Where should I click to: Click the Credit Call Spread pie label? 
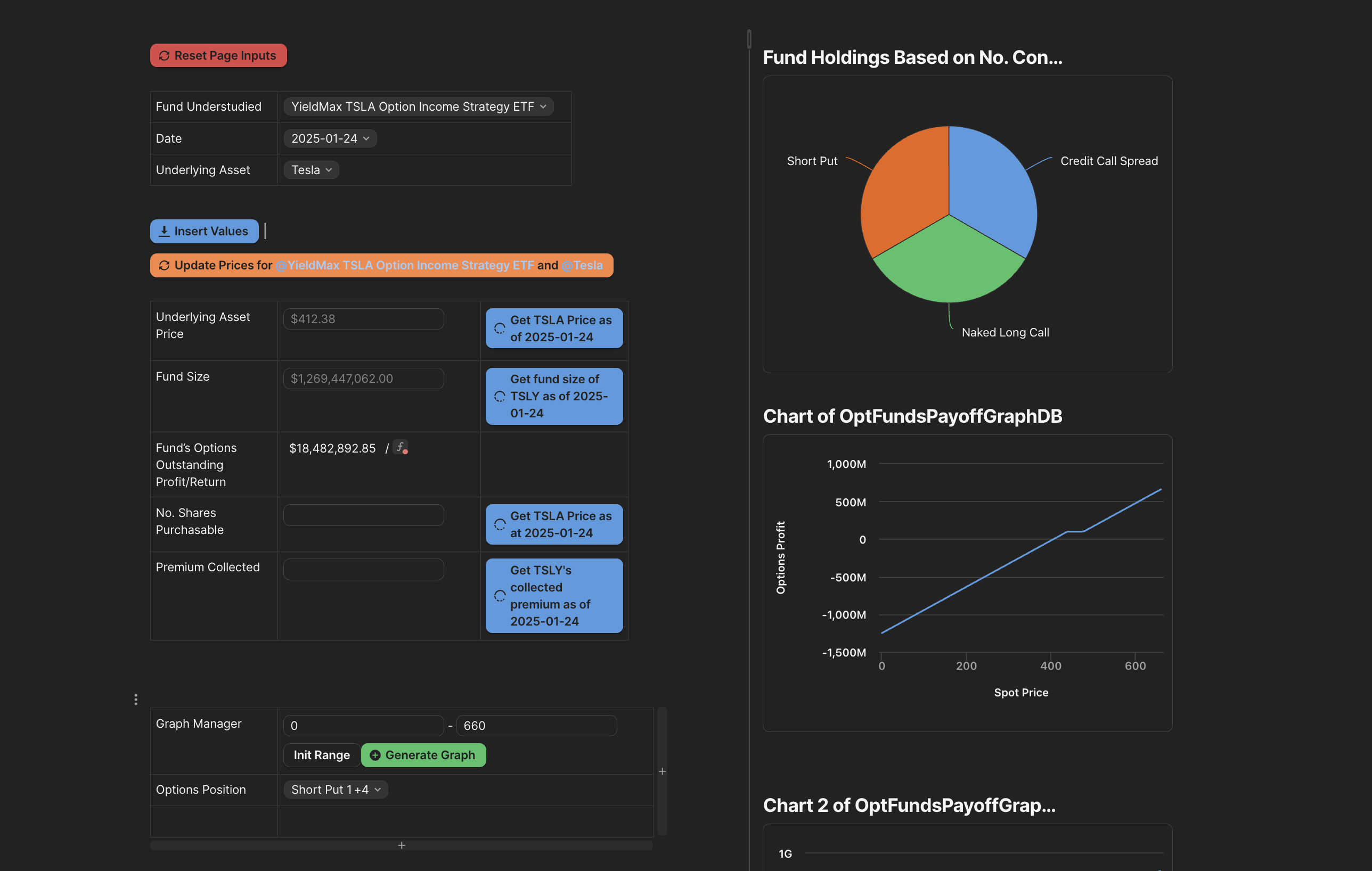tap(1109, 161)
